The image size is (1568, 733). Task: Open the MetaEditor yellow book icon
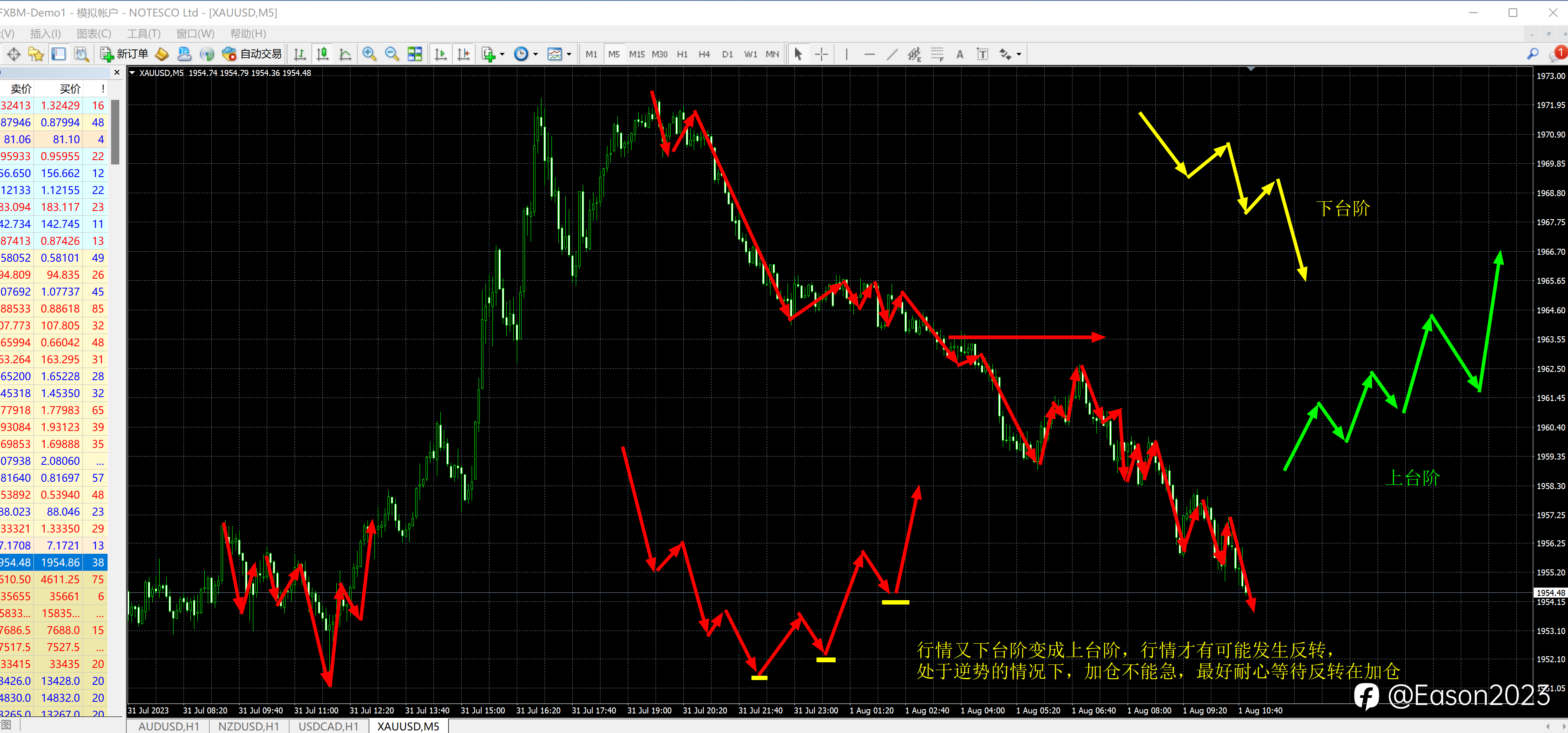162,54
